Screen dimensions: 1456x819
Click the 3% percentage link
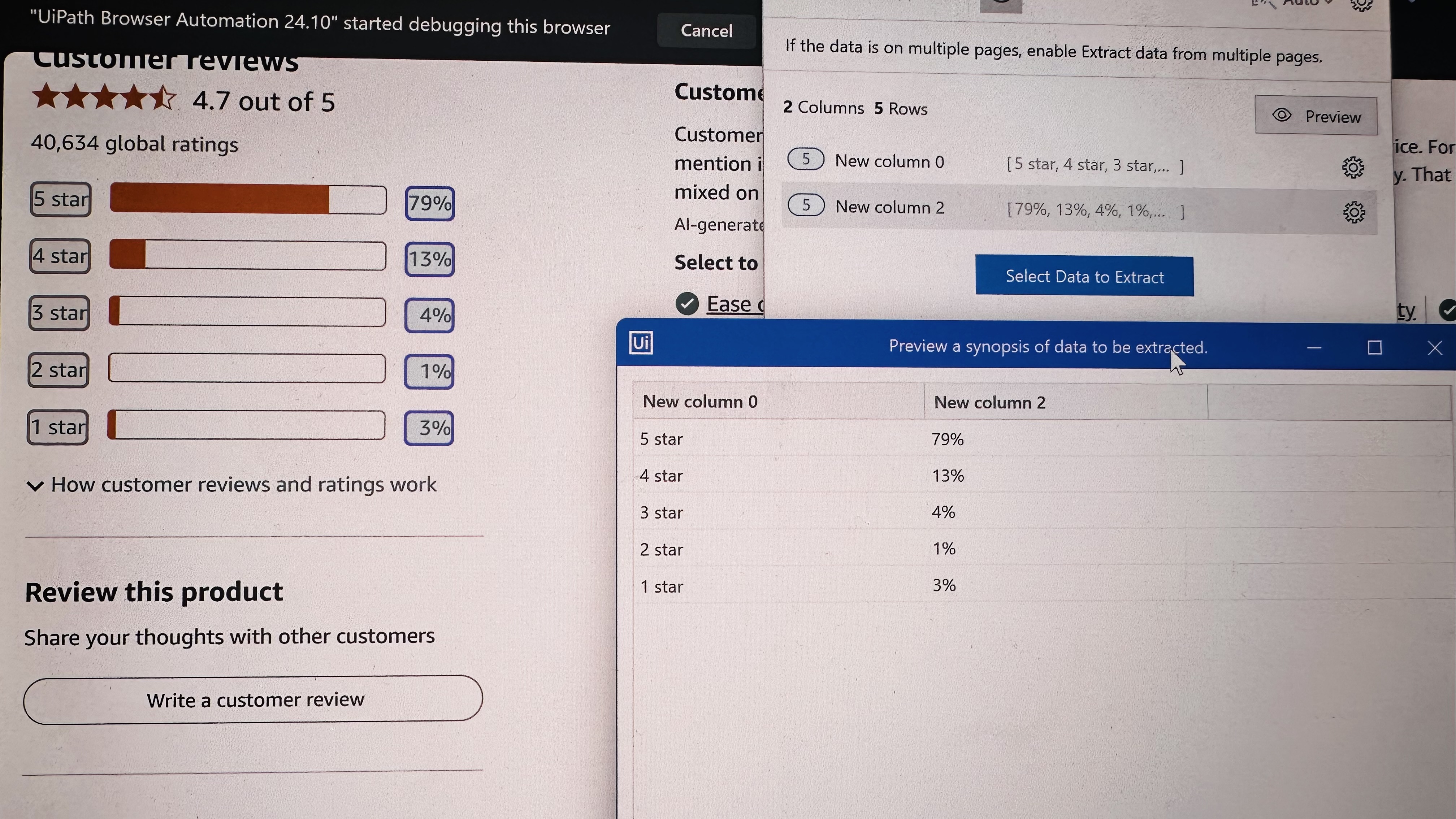point(429,428)
